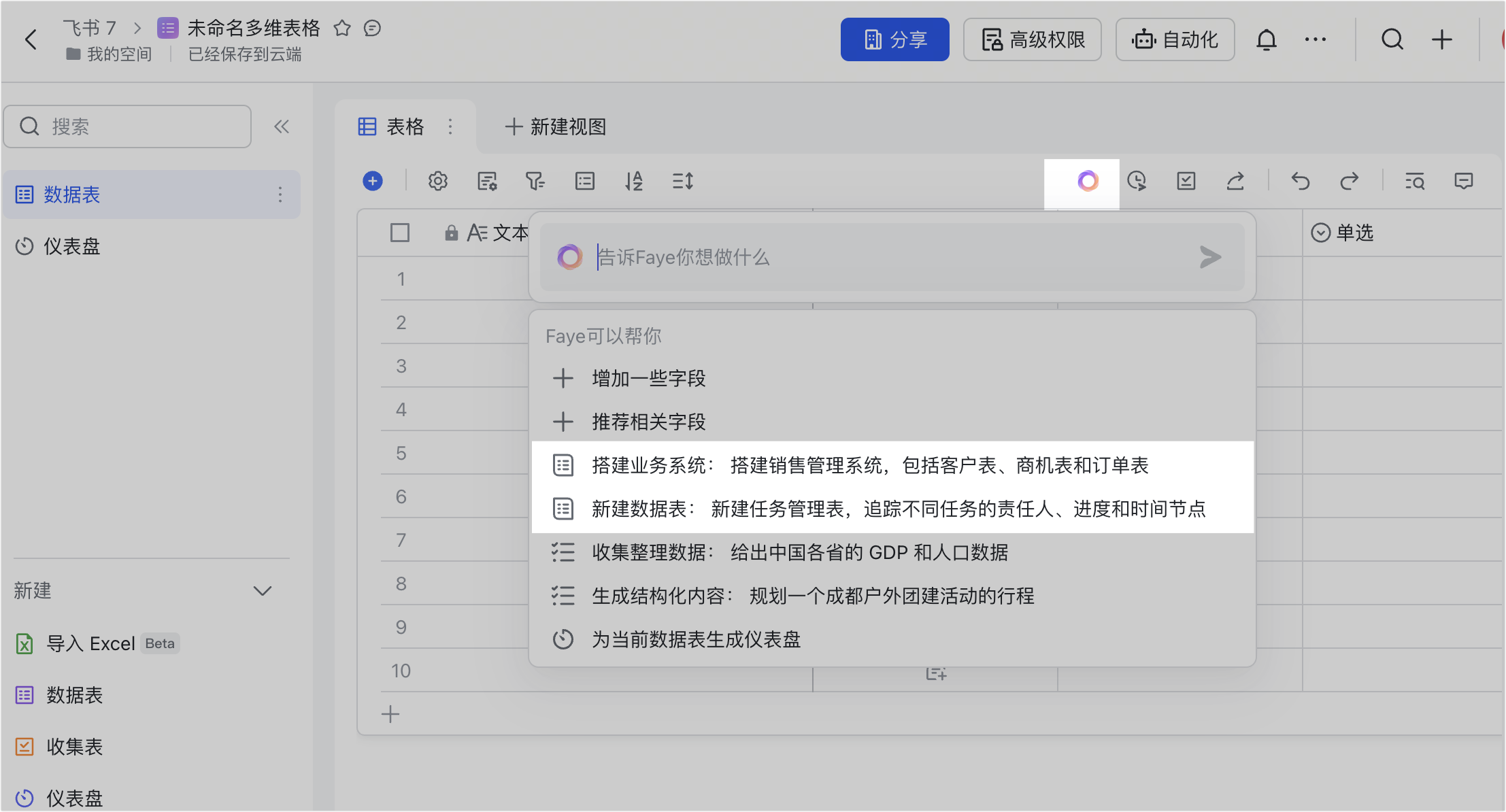Click the blue add record button
This screenshot has width=1506, height=812.
(372, 181)
